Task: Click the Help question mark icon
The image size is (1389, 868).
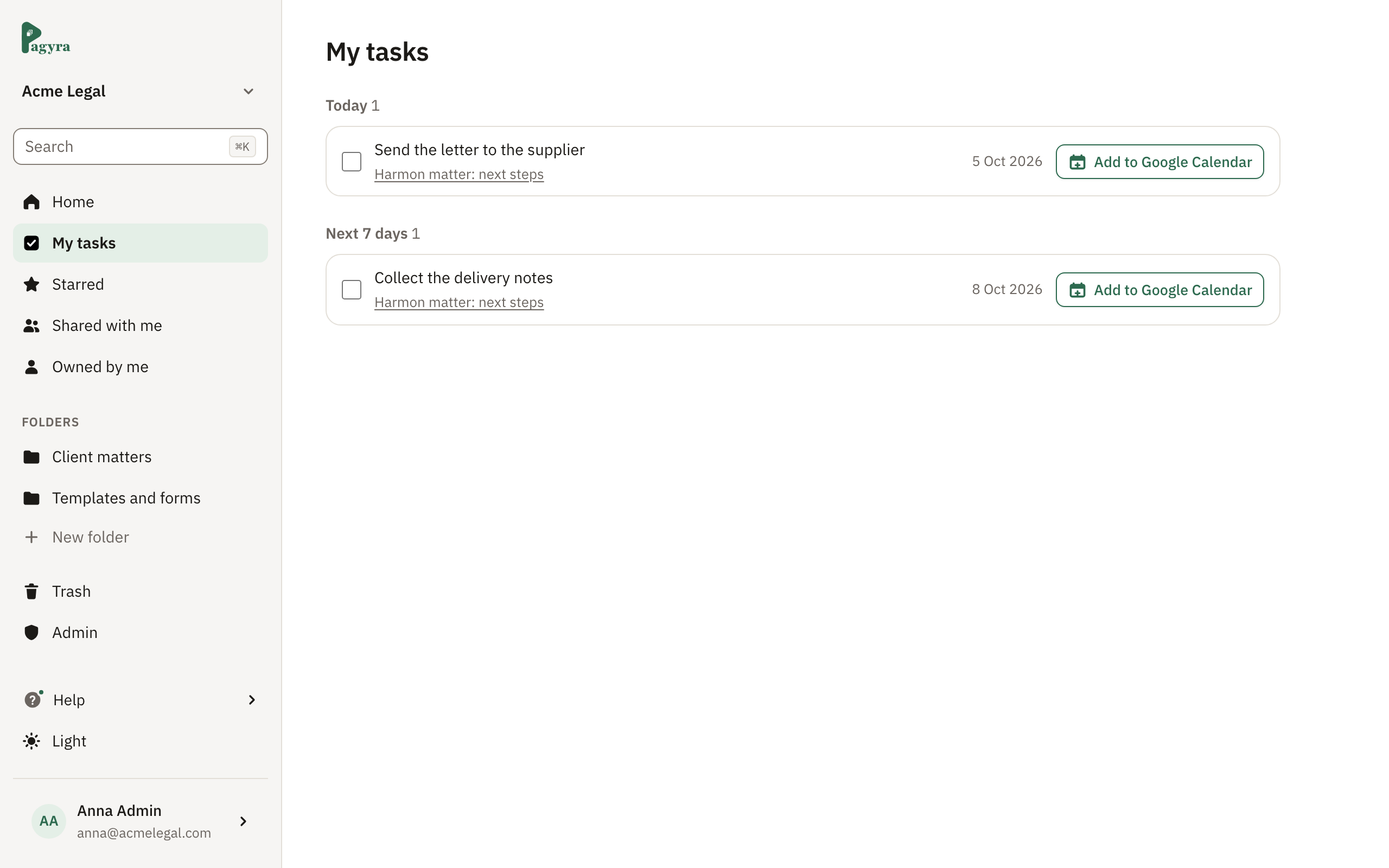Action: pos(33,700)
